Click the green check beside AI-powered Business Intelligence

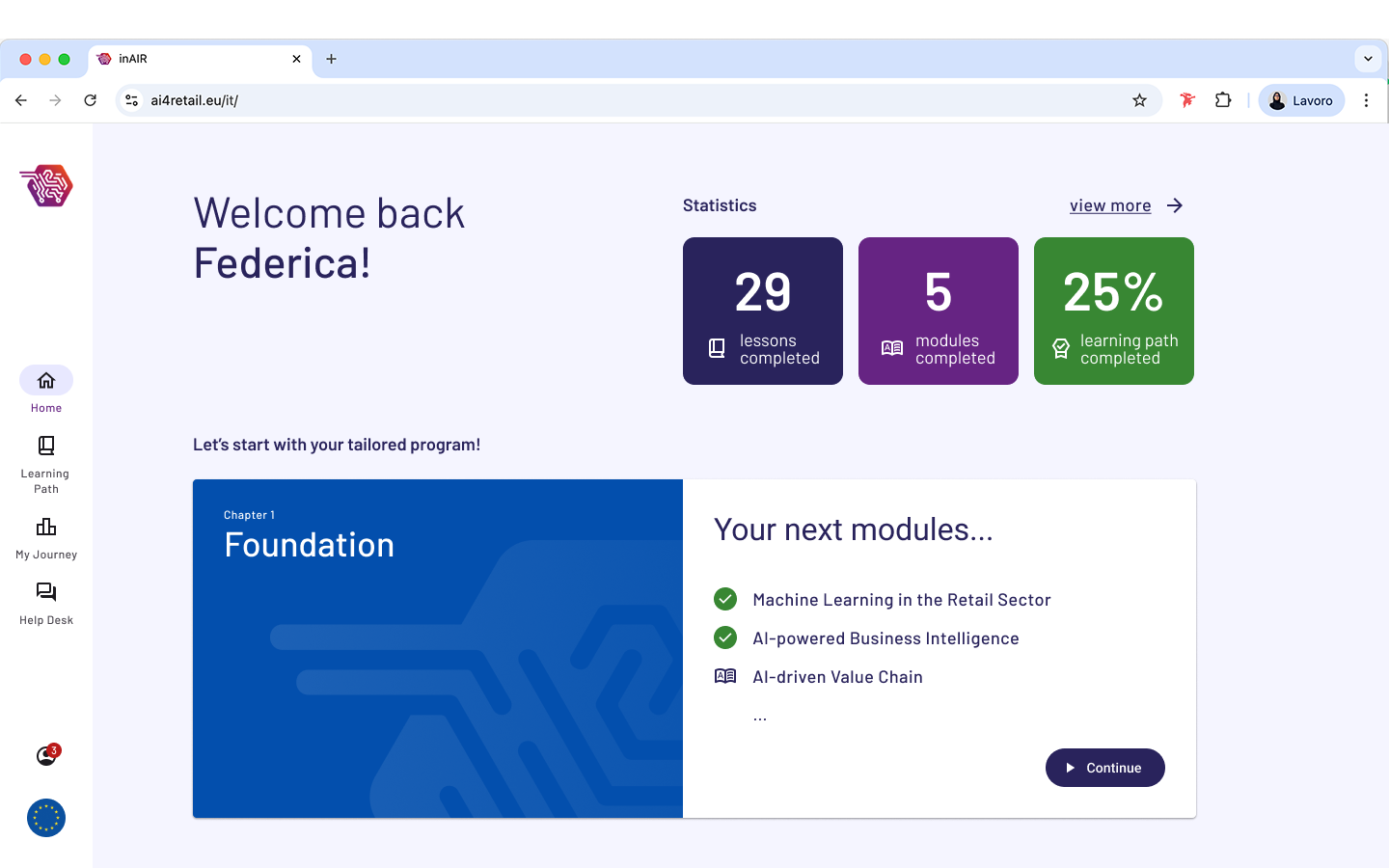click(725, 637)
